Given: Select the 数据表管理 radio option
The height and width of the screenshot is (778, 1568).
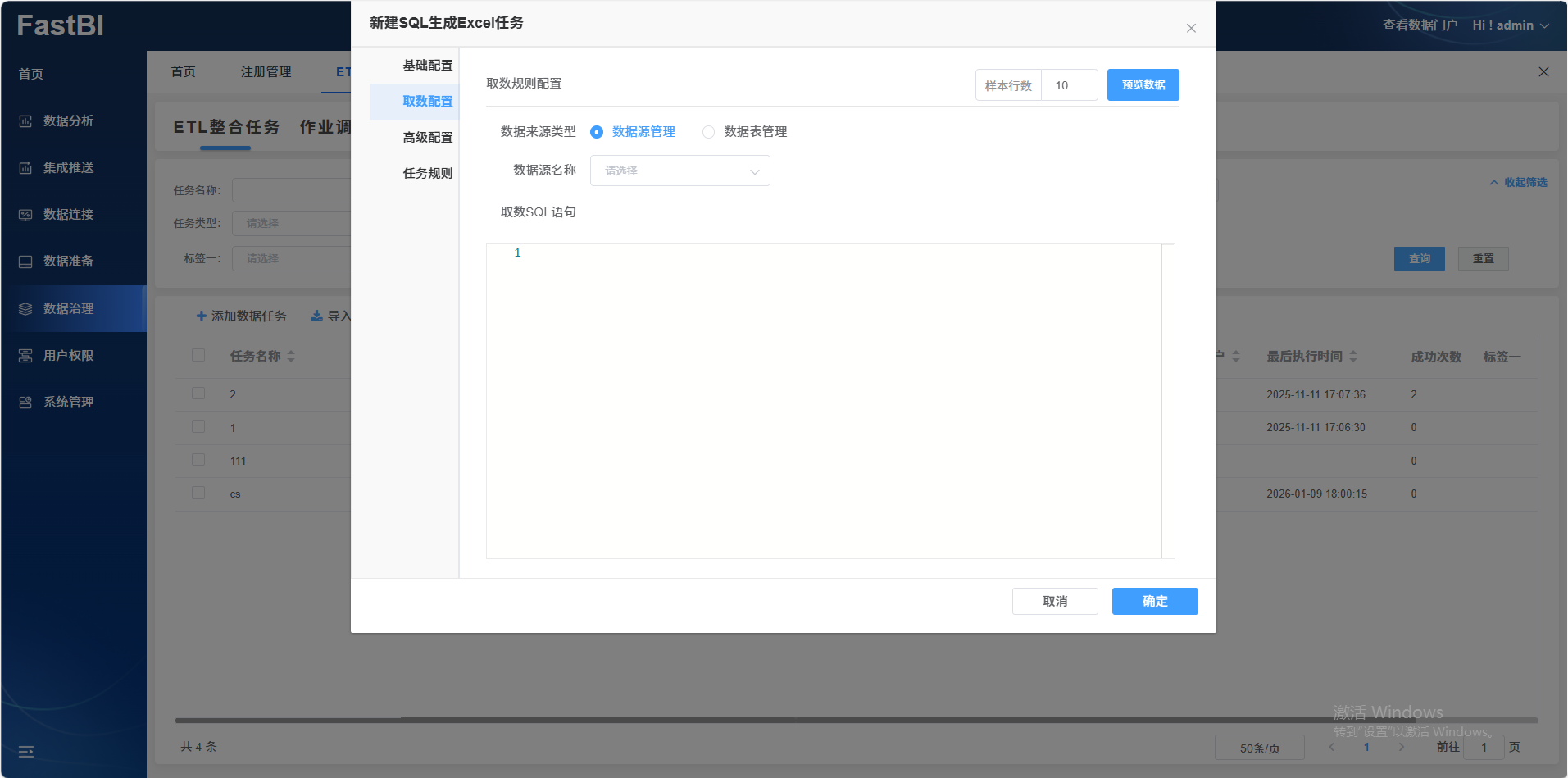Looking at the screenshot, I should 708,132.
